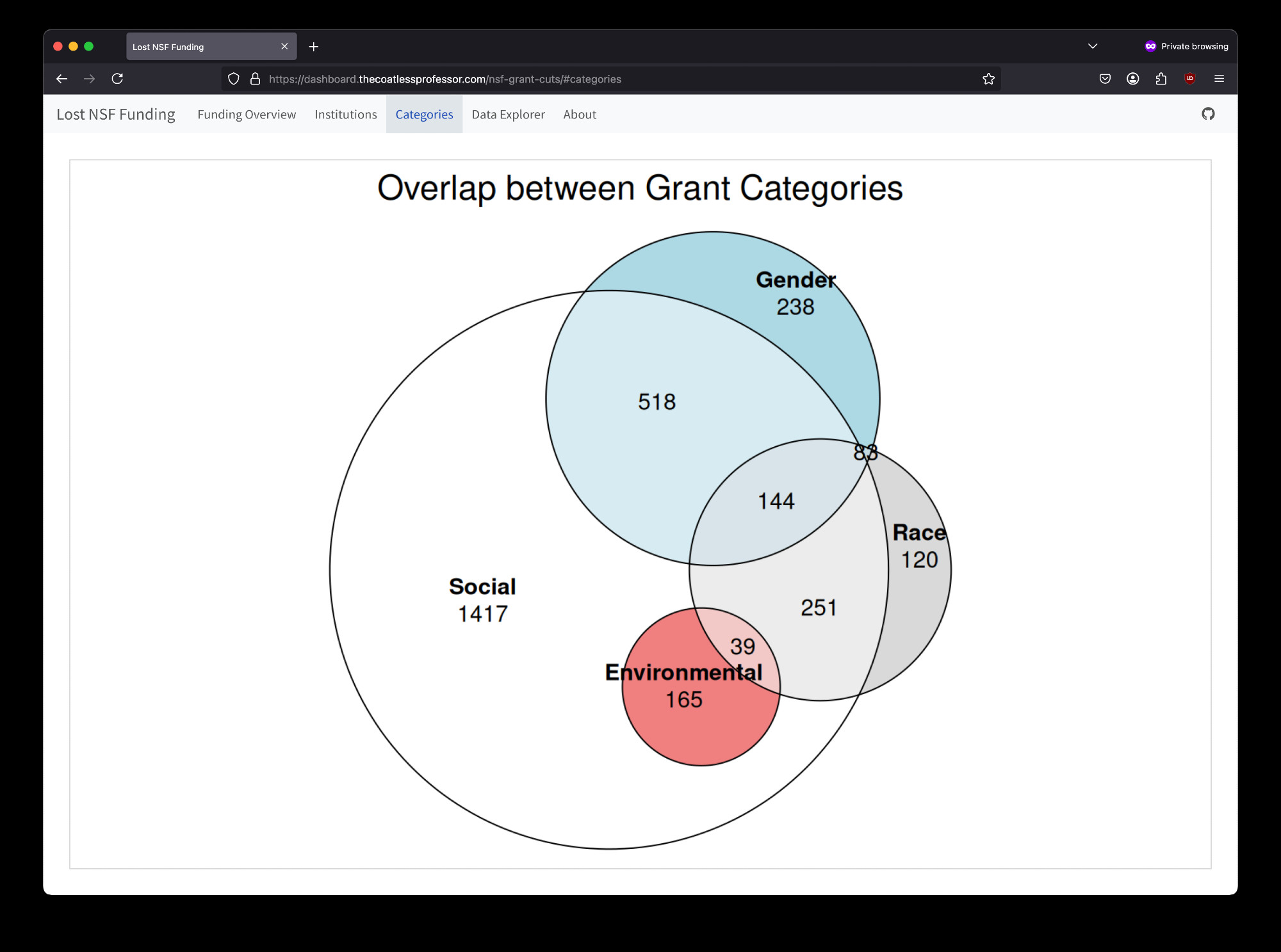Open a new browser tab

pos(313,47)
